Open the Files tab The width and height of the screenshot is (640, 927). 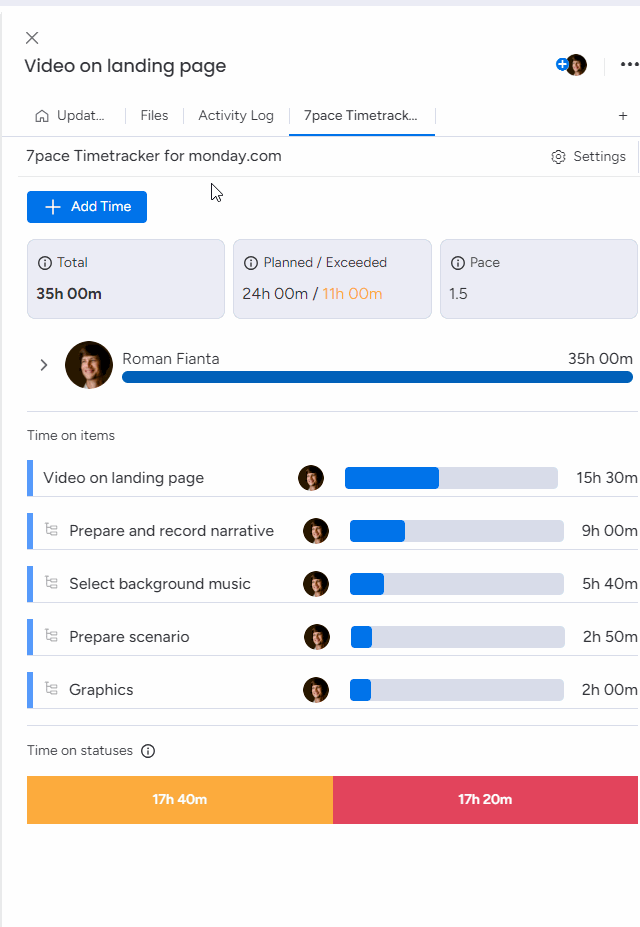(x=154, y=116)
